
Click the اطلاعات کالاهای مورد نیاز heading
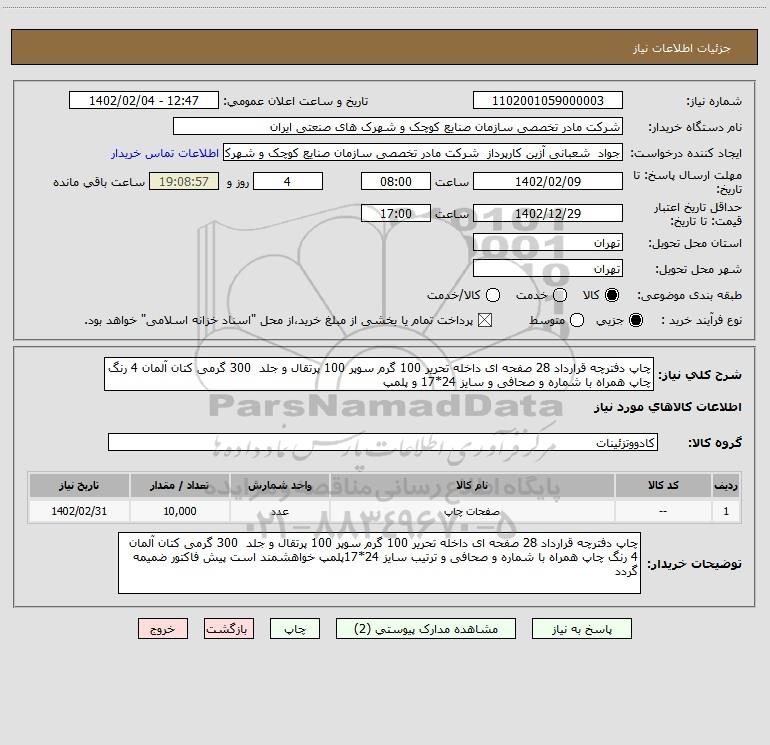(667, 407)
